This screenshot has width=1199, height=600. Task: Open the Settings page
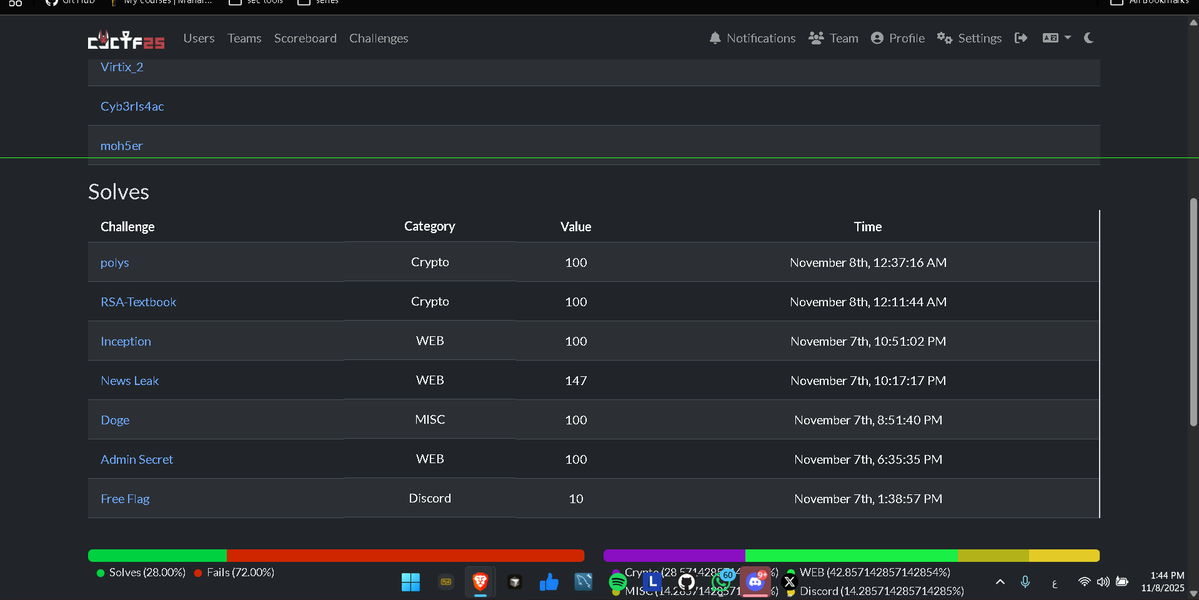coord(970,38)
